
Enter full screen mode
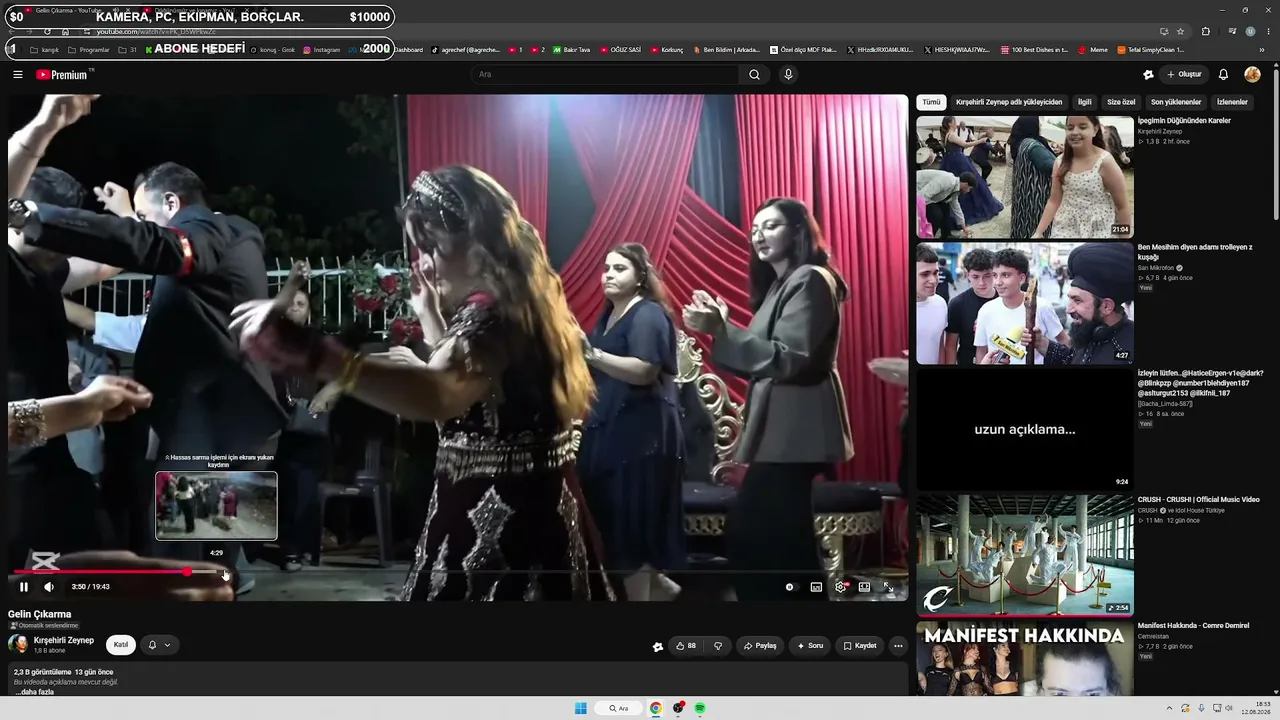[888, 587]
